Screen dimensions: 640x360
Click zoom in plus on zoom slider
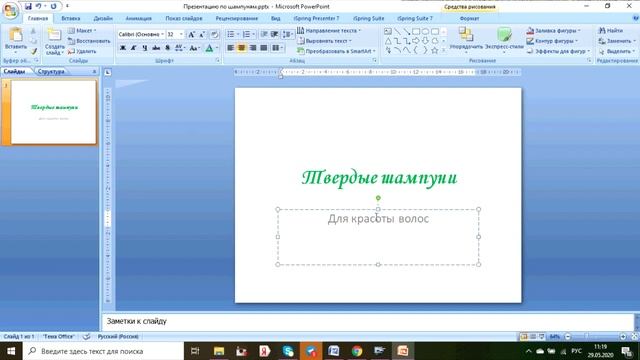pyautogui.click(x=623, y=336)
